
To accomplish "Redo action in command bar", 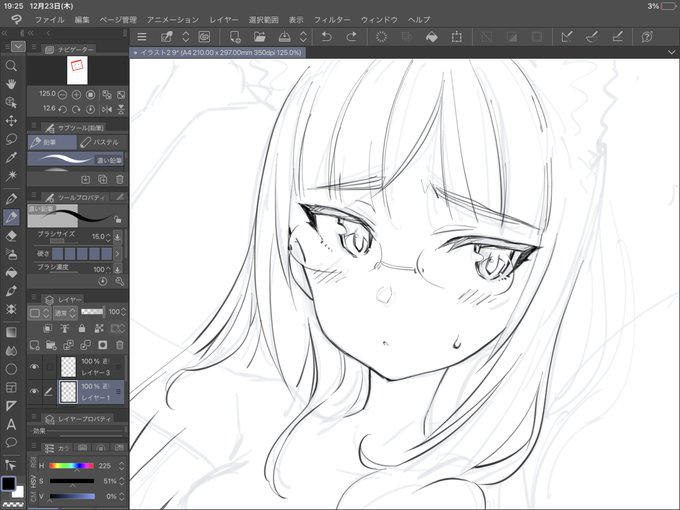I will pos(352,37).
